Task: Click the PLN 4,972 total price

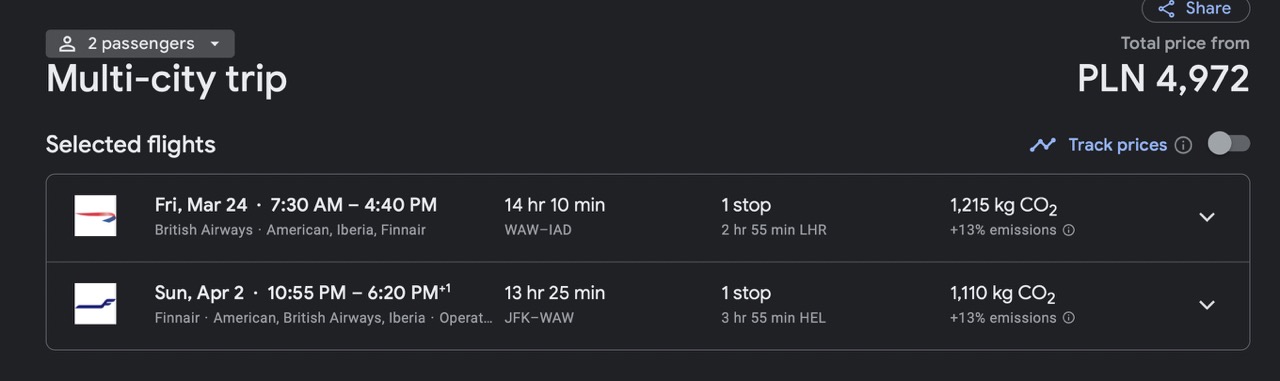Action: (1163, 78)
